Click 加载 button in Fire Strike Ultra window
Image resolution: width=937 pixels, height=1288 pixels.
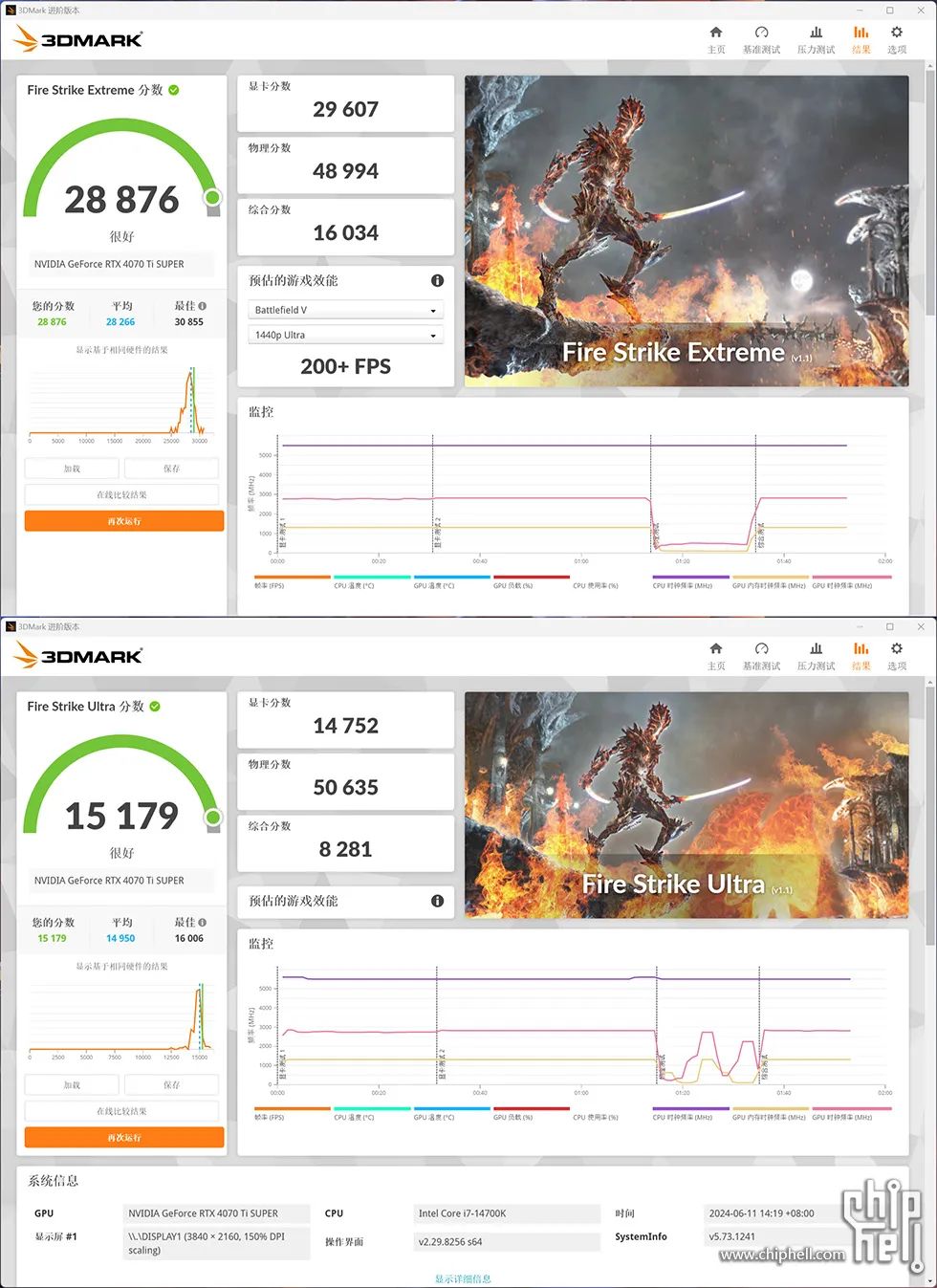(x=72, y=1085)
